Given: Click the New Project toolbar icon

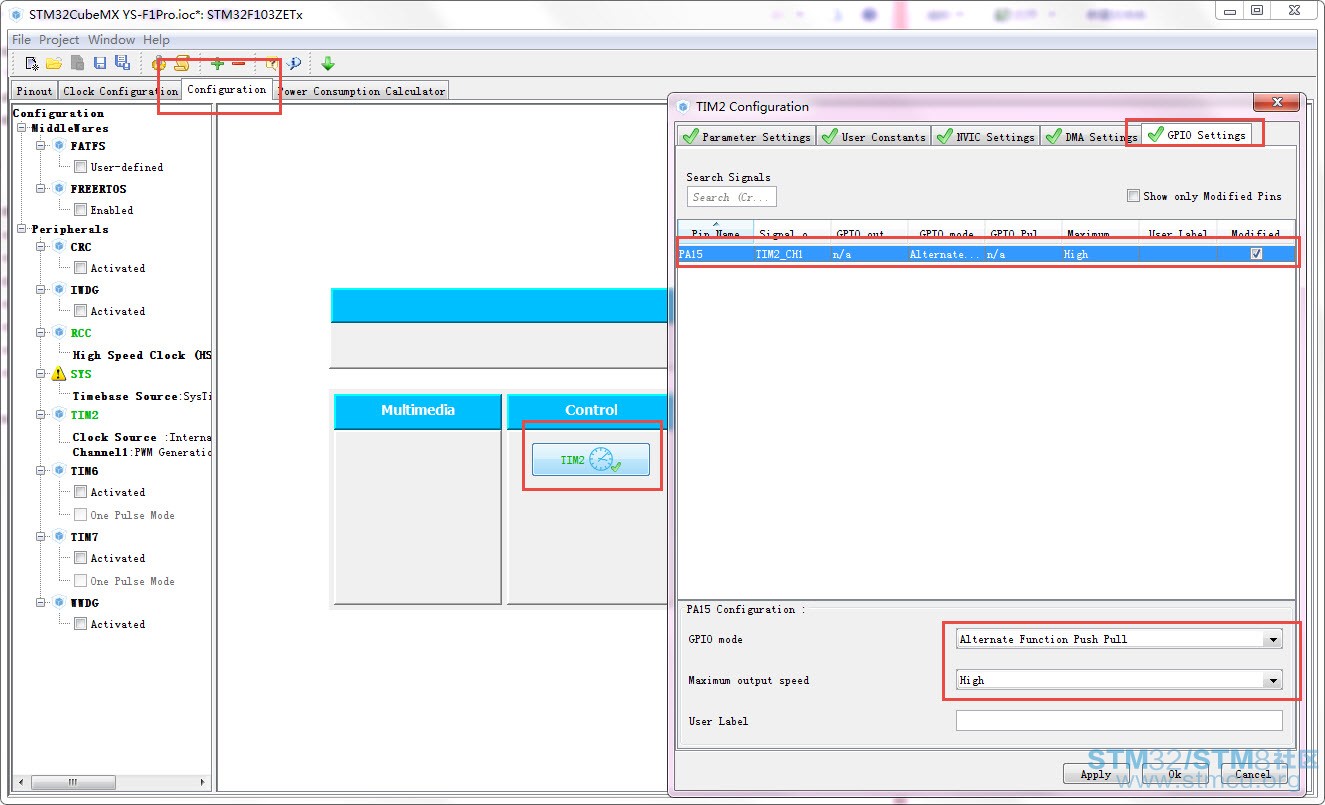Looking at the screenshot, I should point(32,63).
